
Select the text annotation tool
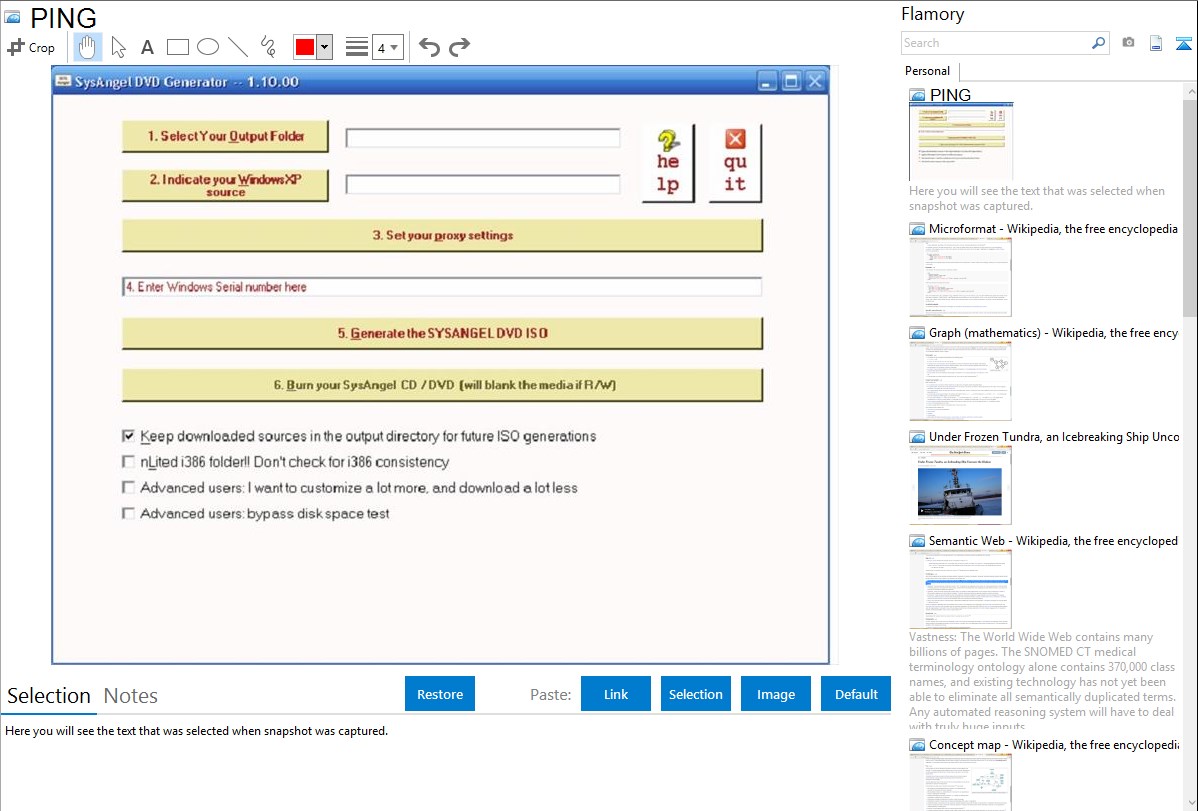click(147, 47)
